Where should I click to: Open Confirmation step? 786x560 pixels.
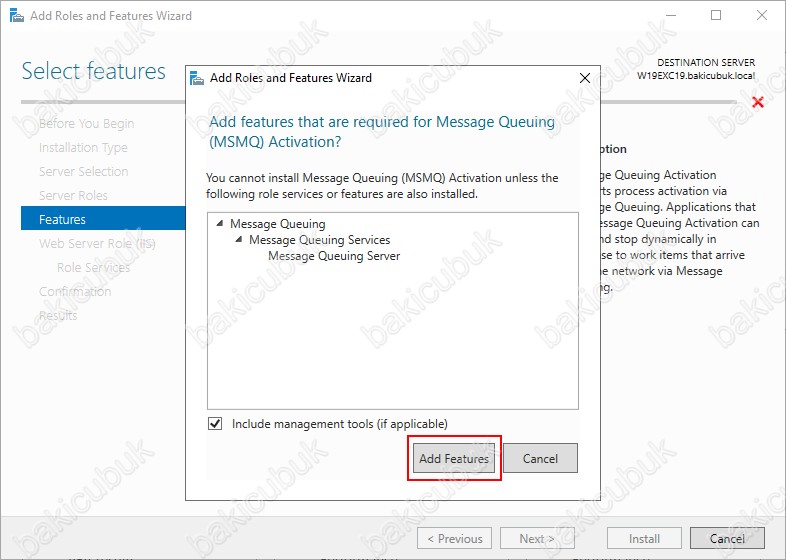coord(75,292)
